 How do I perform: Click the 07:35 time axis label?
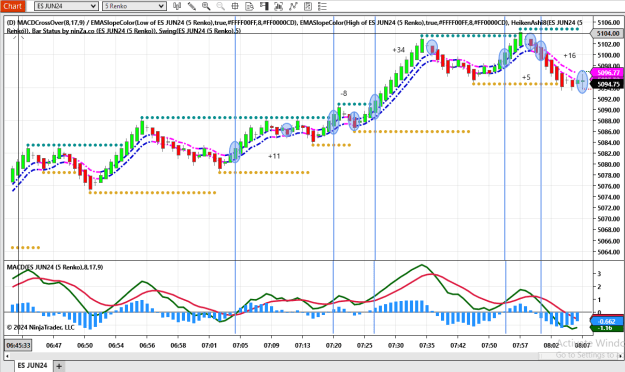pos(427,345)
